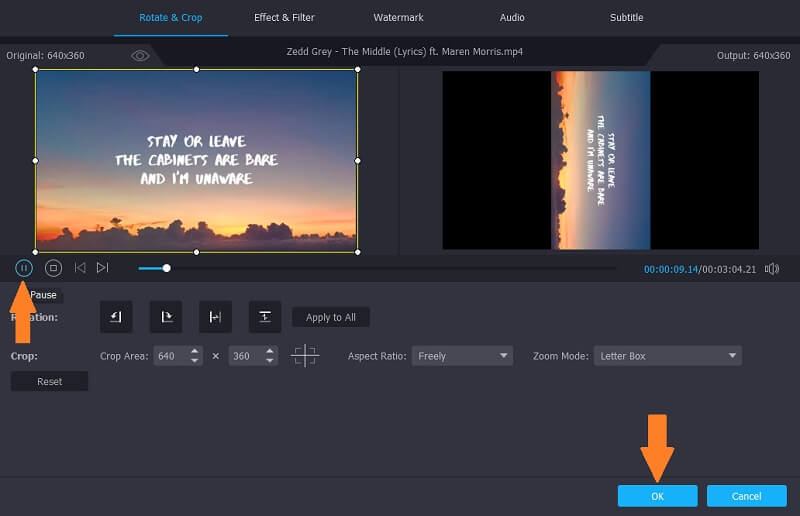Pause the video playback

click(x=24, y=268)
